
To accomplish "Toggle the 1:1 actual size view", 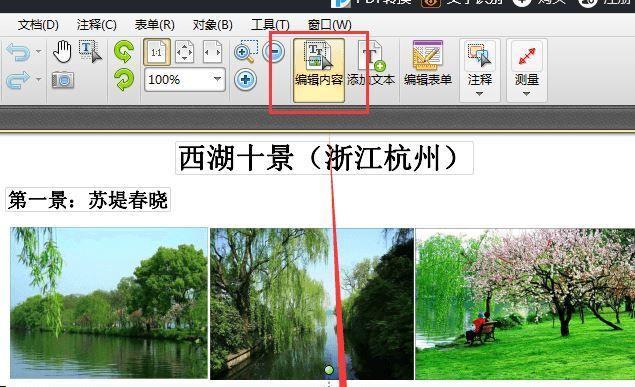I will point(157,52).
